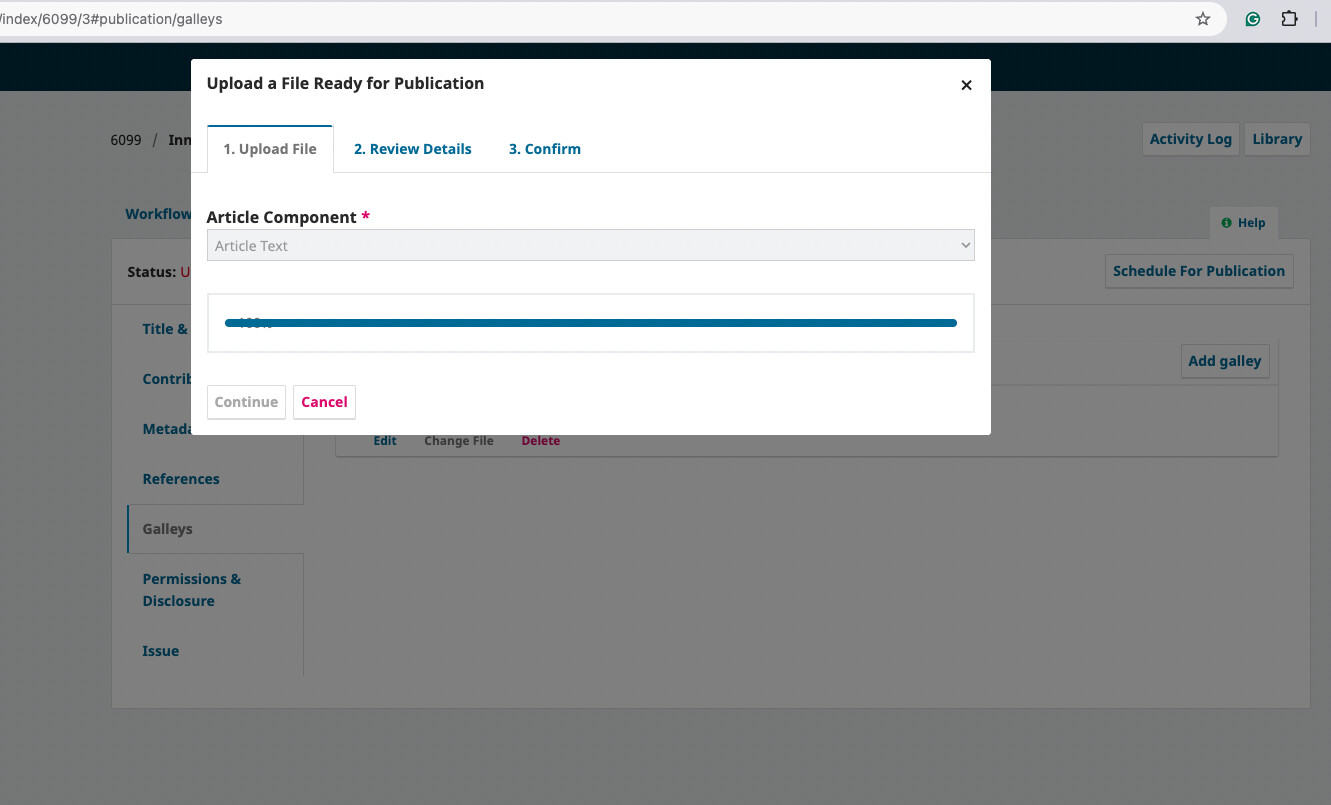Open the Activity Log
Image resolution: width=1331 pixels, height=805 pixels.
point(1190,139)
